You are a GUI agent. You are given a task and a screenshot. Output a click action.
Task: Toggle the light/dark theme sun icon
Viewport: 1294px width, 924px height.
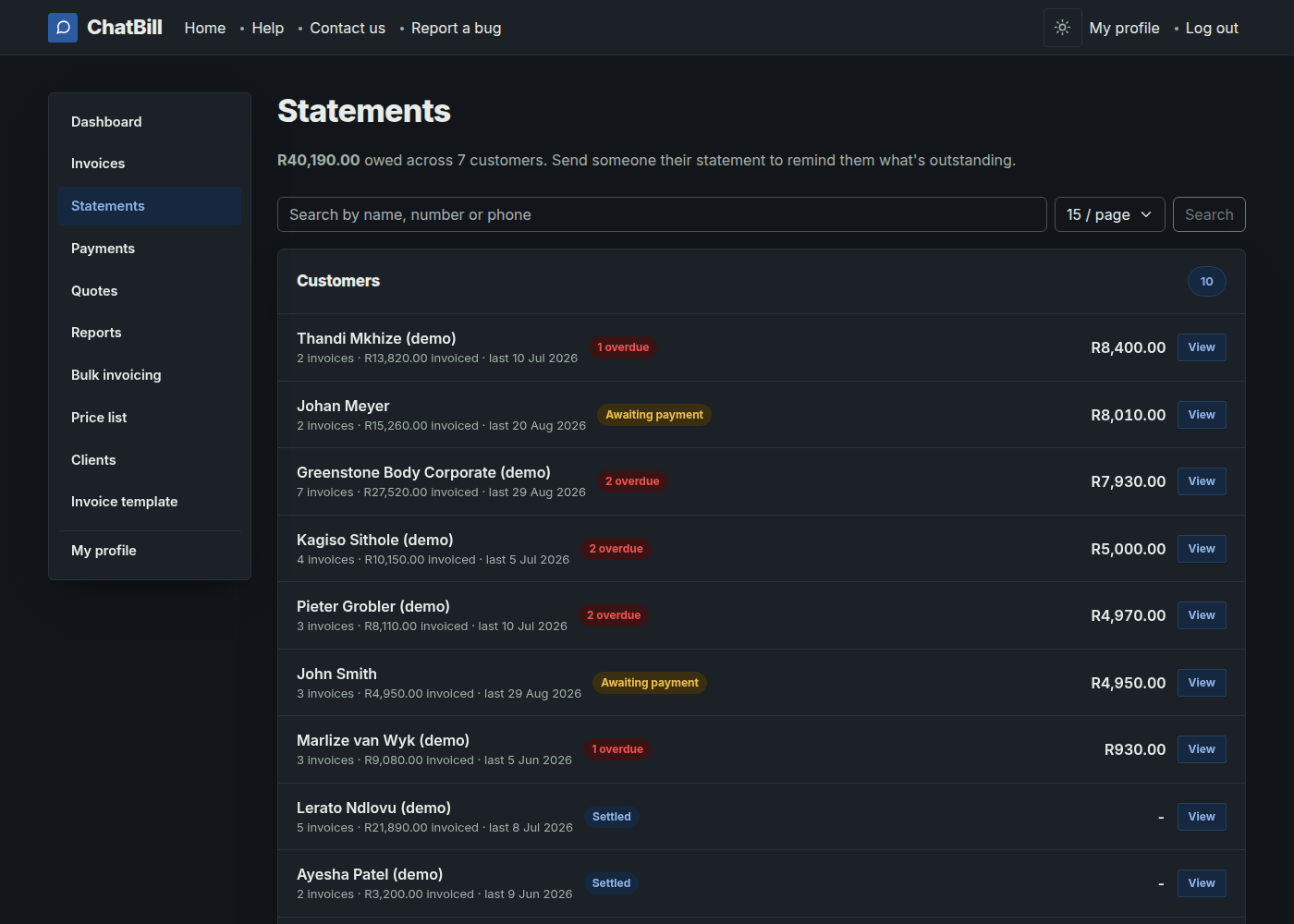tap(1063, 28)
